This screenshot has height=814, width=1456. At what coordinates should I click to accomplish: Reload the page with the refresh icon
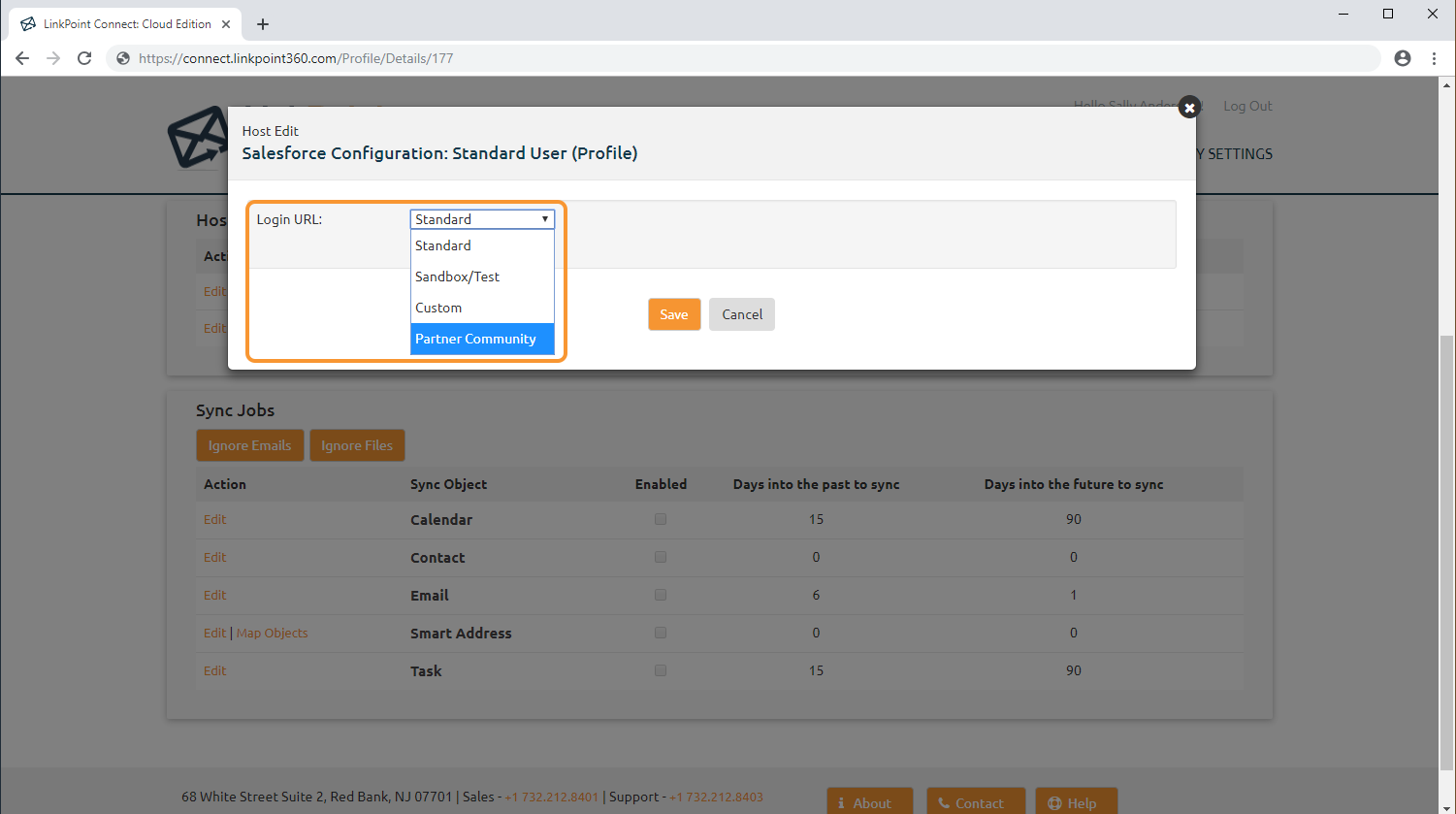[x=84, y=58]
